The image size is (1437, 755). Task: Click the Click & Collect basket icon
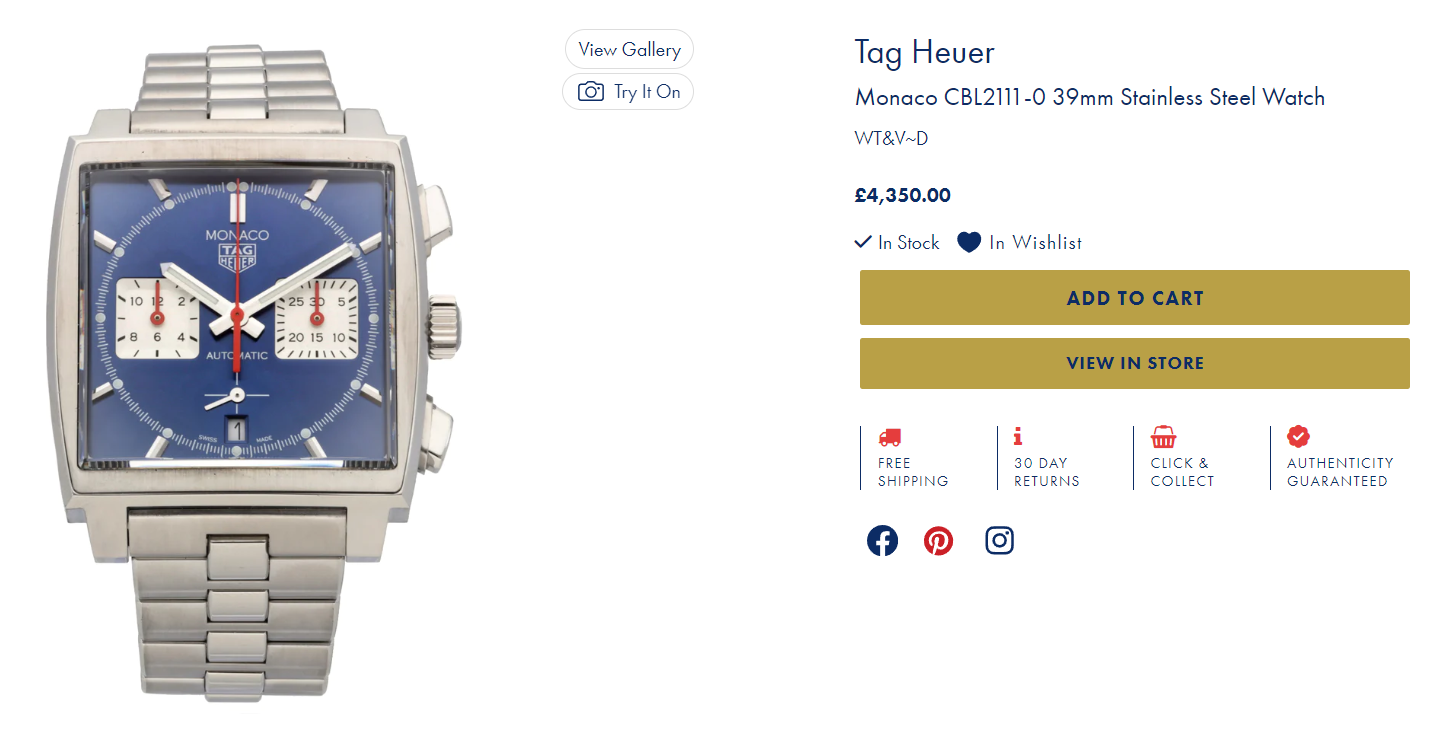(x=1163, y=437)
